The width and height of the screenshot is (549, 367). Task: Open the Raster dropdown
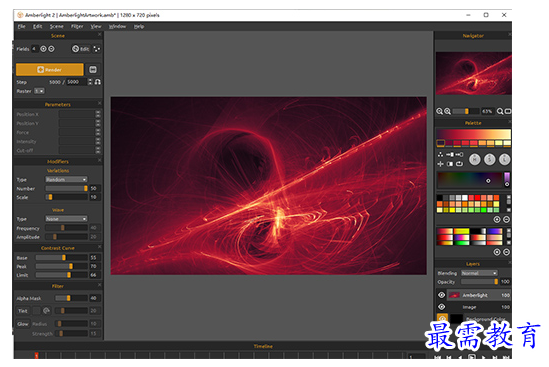(39, 91)
